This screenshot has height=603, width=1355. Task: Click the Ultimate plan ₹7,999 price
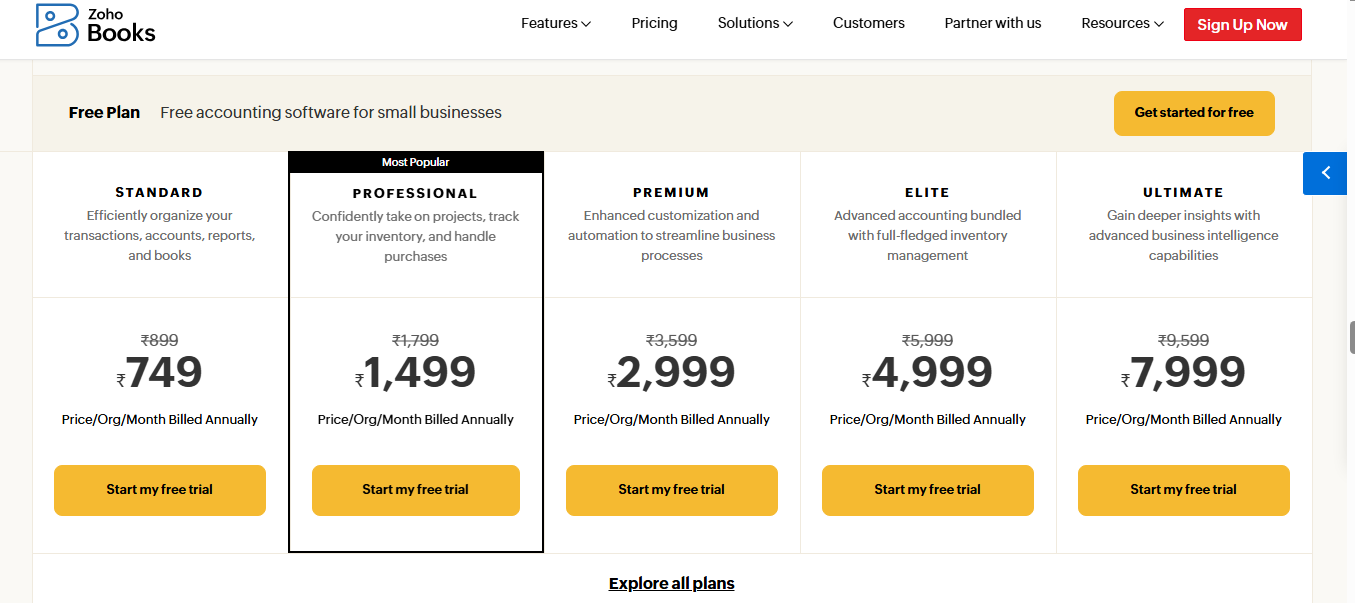point(1184,373)
